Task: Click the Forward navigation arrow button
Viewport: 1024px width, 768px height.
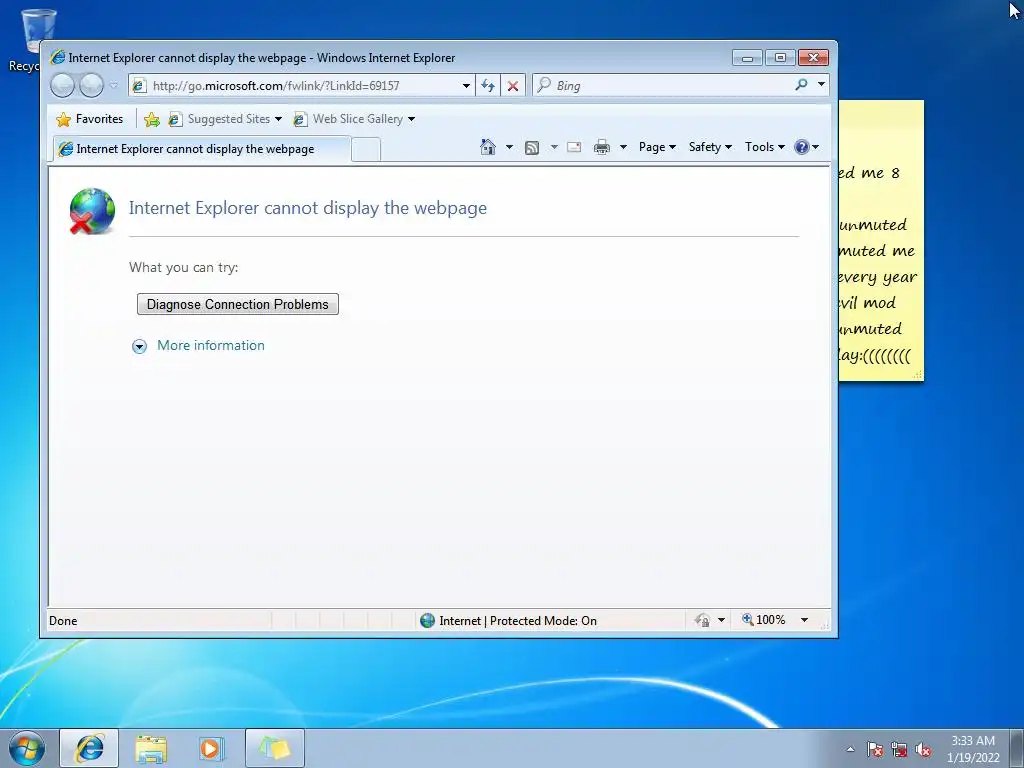Action: (91, 85)
